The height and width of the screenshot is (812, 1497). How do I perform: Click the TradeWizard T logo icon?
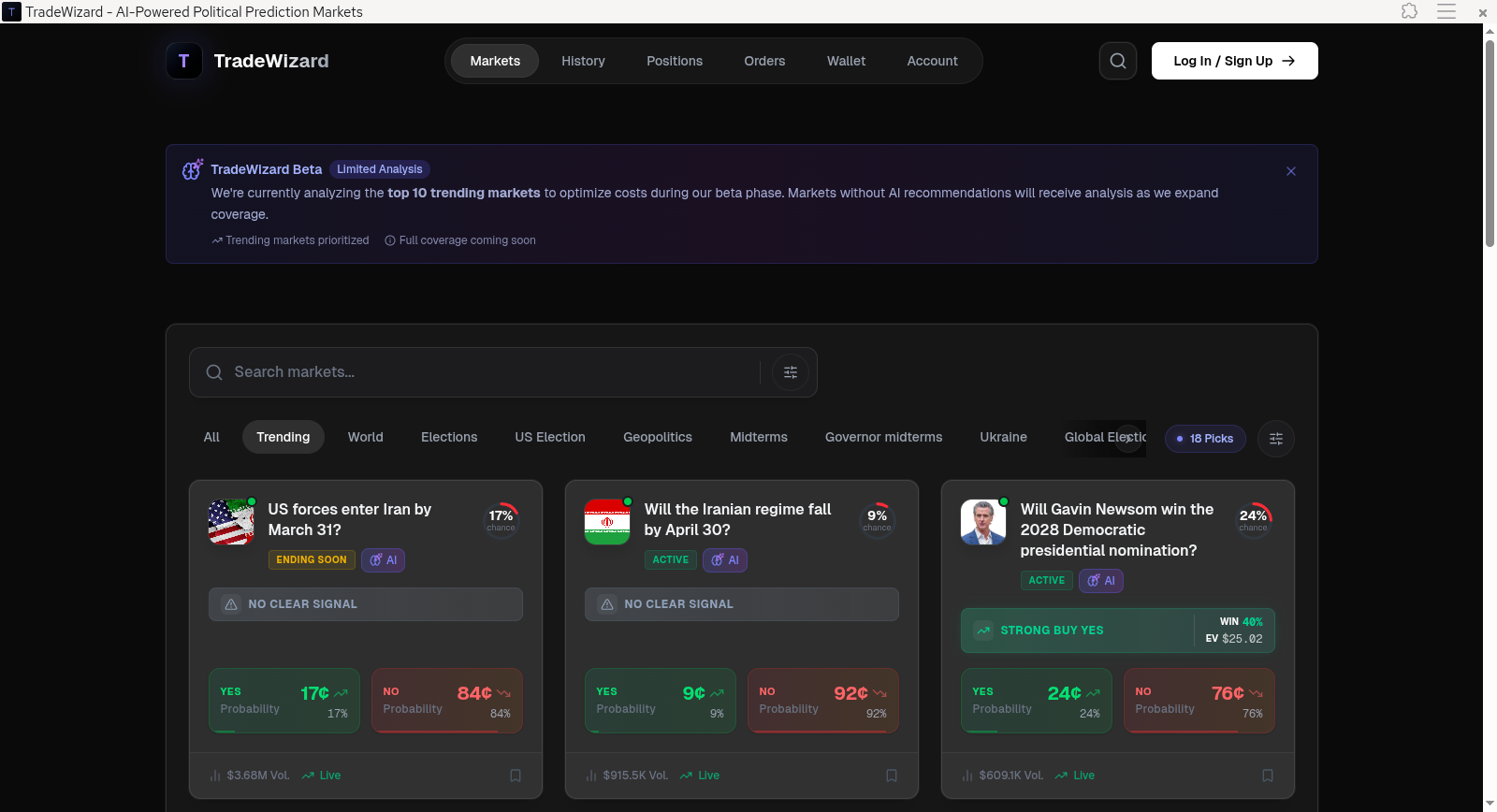pyautogui.click(x=184, y=61)
